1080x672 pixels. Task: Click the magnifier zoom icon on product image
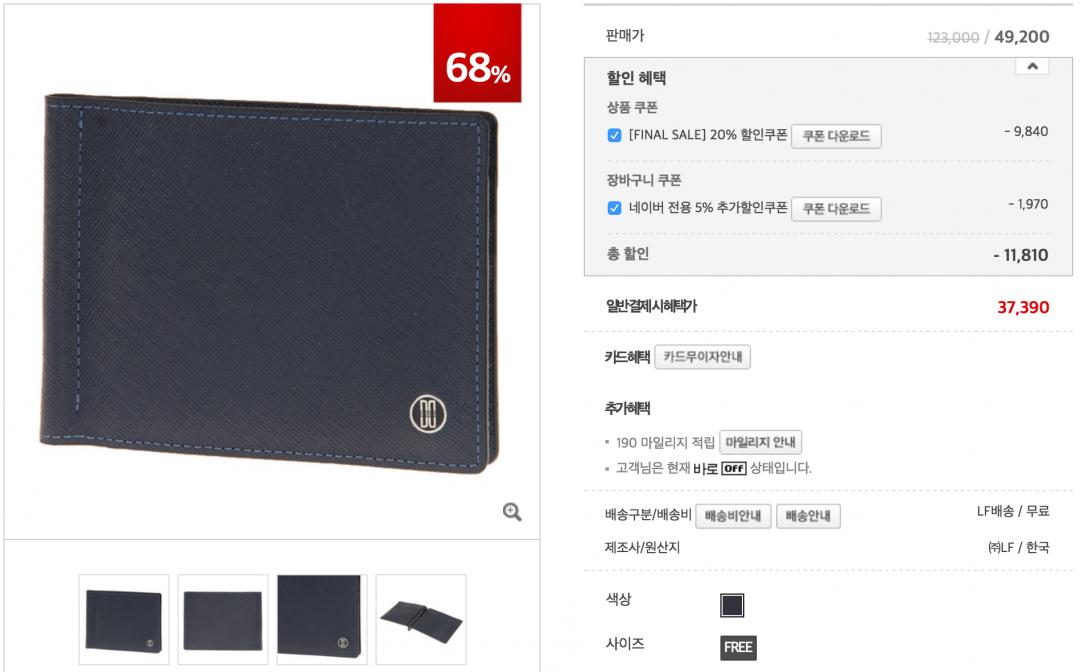[x=512, y=512]
